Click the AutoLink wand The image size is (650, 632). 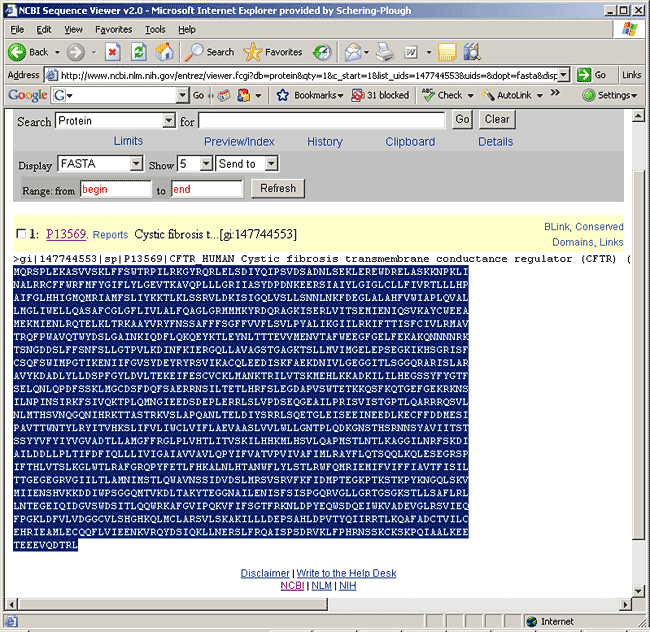click(488, 95)
